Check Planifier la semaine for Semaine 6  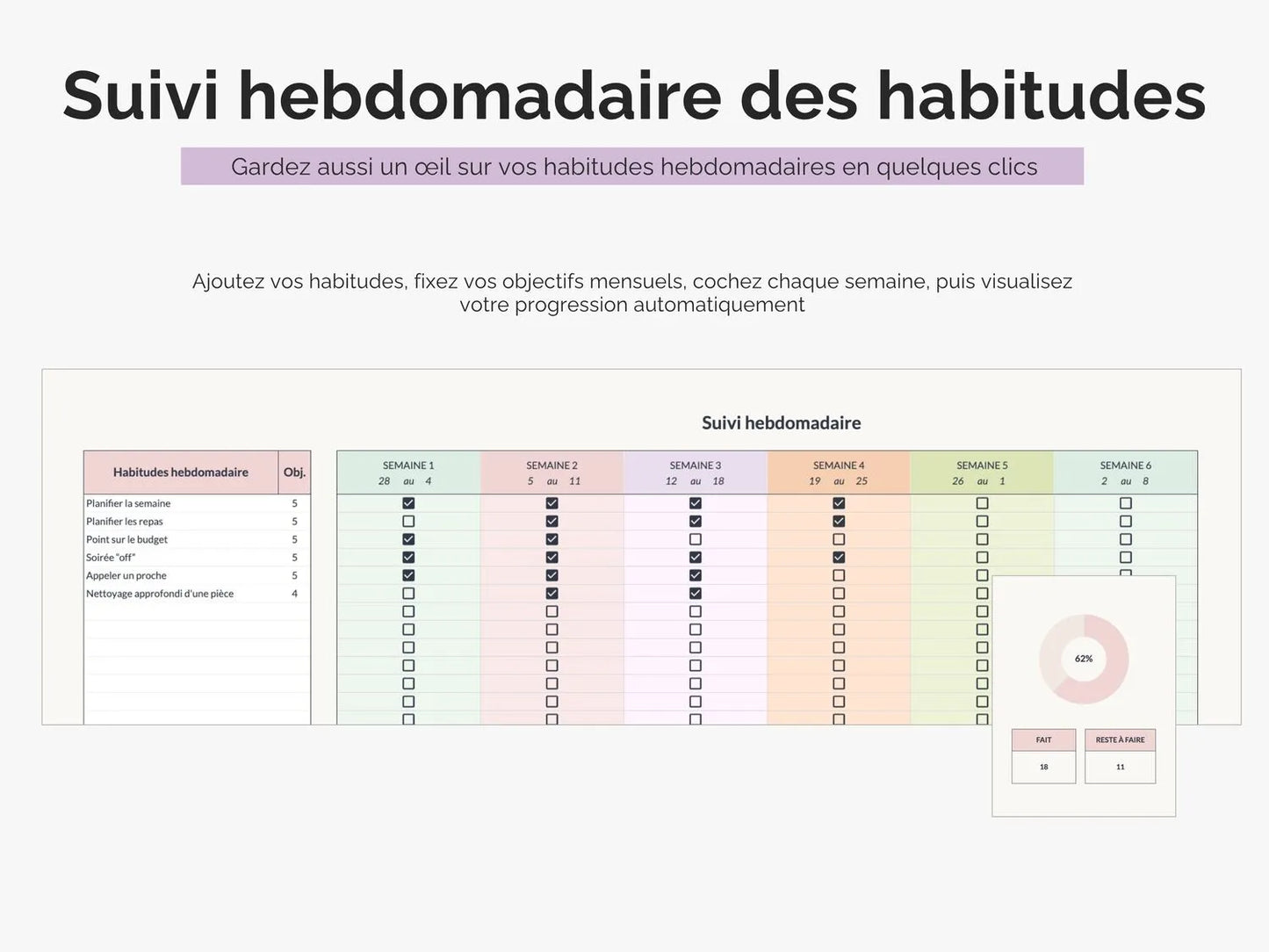pyautogui.click(x=1126, y=503)
